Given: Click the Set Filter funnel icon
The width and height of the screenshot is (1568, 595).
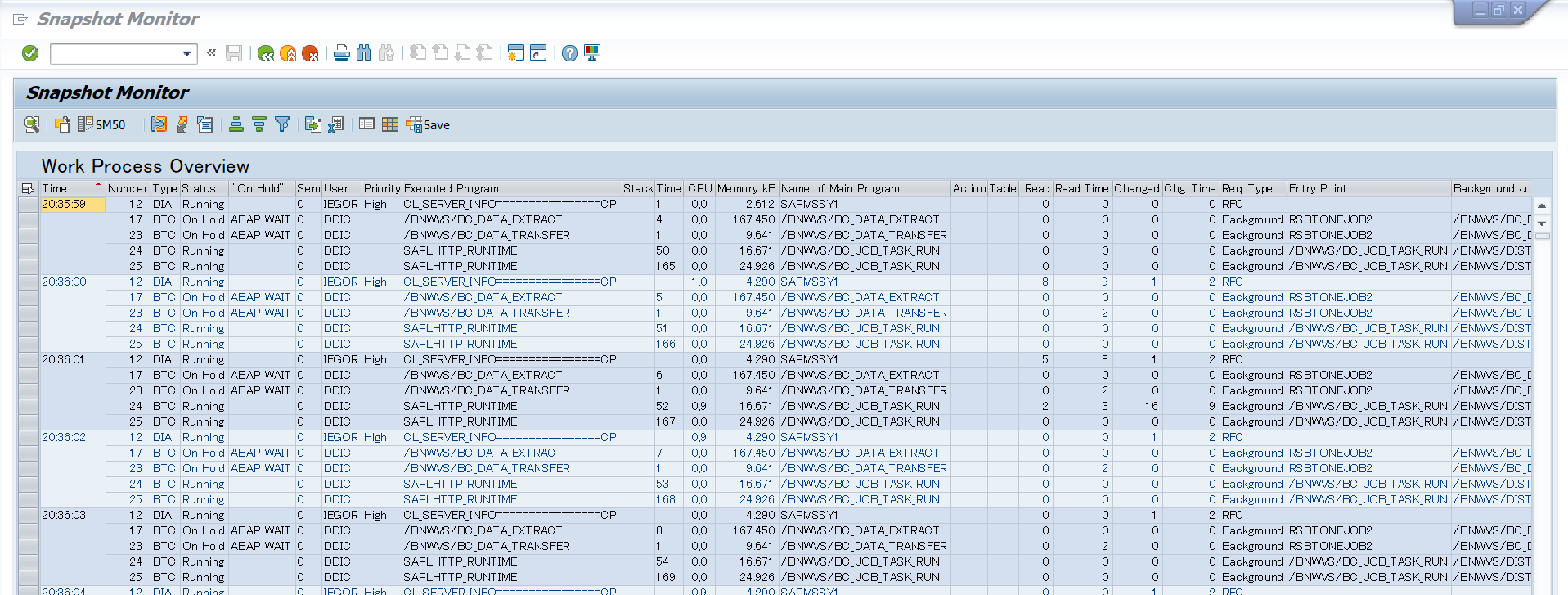Looking at the screenshot, I should click(282, 124).
